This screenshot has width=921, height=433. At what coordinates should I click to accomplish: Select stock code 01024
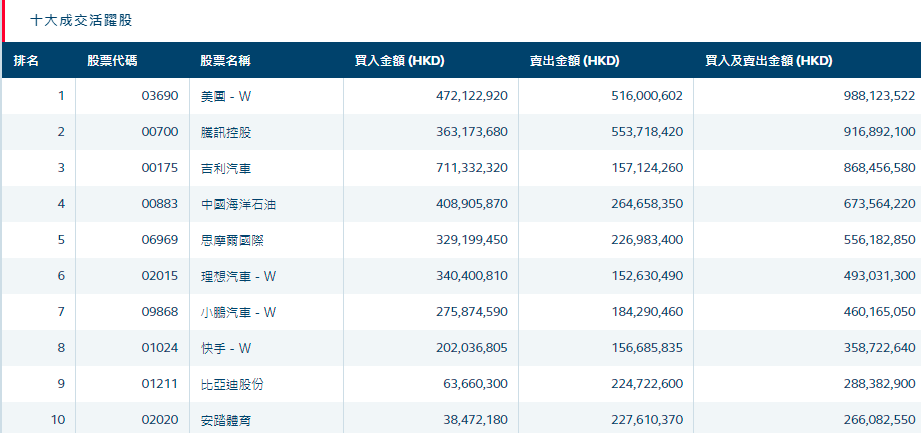160,348
